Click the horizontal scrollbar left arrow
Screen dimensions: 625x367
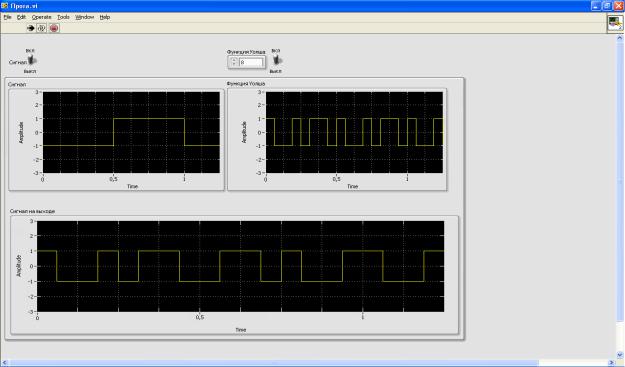(x=4, y=363)
